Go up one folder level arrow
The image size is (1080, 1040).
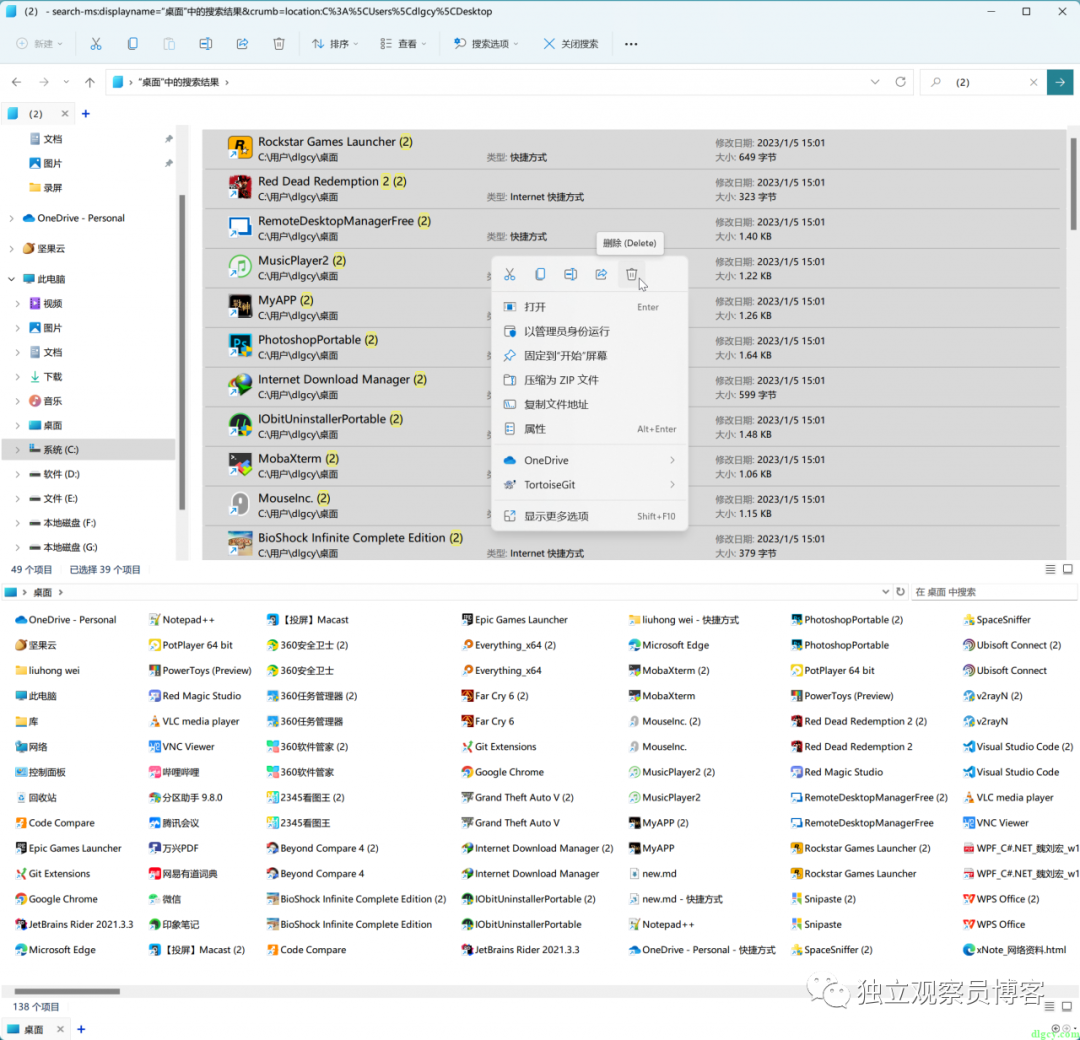(x=90, y=82)
